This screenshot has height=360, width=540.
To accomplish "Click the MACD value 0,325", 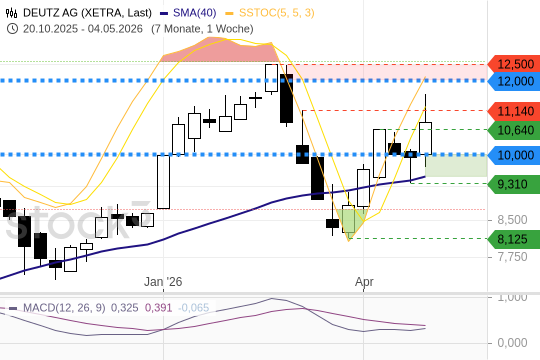I will point(124,307).
